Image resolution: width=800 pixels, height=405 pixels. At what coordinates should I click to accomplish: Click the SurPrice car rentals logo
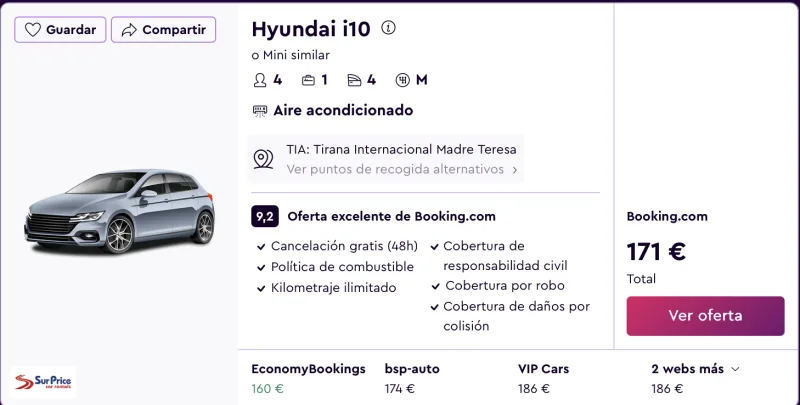(43, 382)
